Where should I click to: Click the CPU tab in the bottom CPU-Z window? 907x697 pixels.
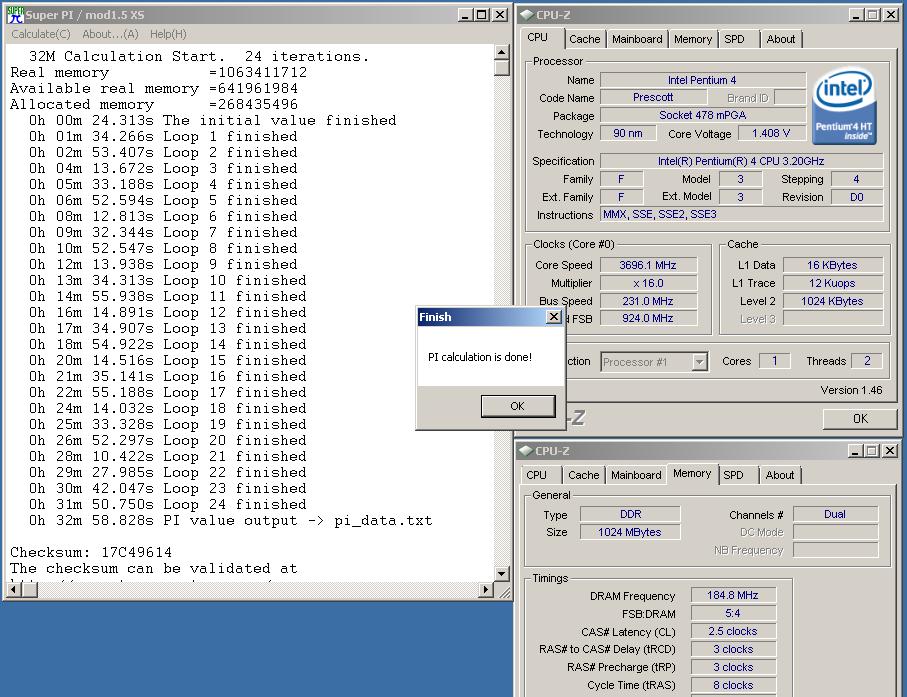(x=536, y=475)
